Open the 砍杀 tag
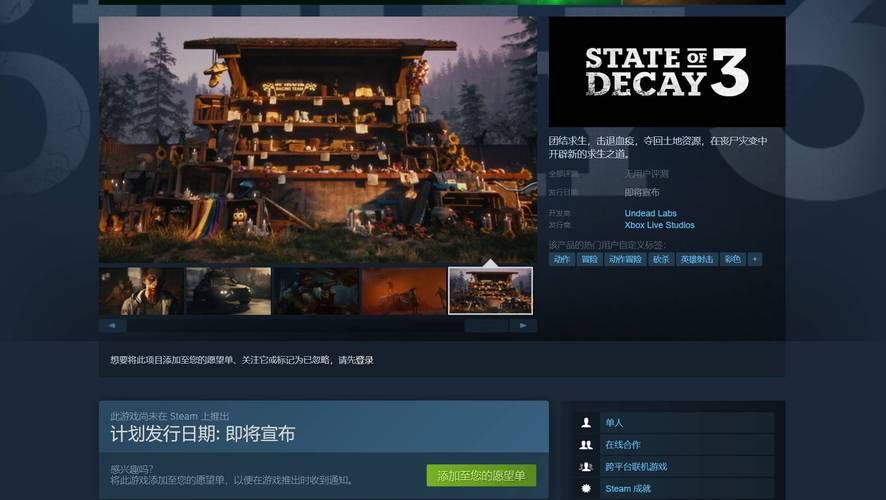The width and height of the screenshot is (886, 500). (661, 259)
